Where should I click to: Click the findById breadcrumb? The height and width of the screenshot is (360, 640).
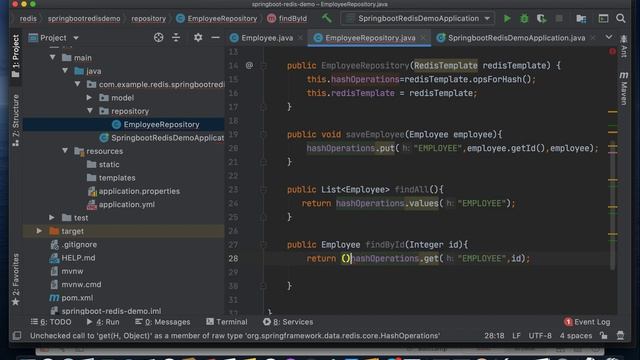(x=287, y=18)
